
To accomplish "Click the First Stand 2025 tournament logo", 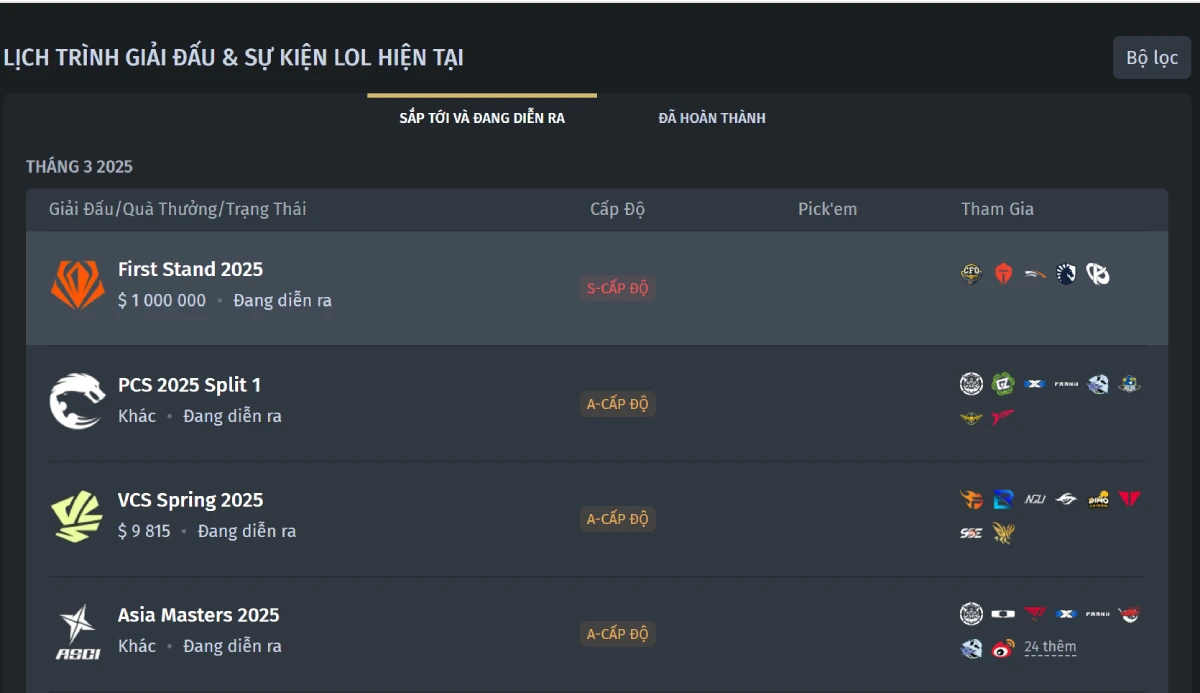I will (77, 285).
